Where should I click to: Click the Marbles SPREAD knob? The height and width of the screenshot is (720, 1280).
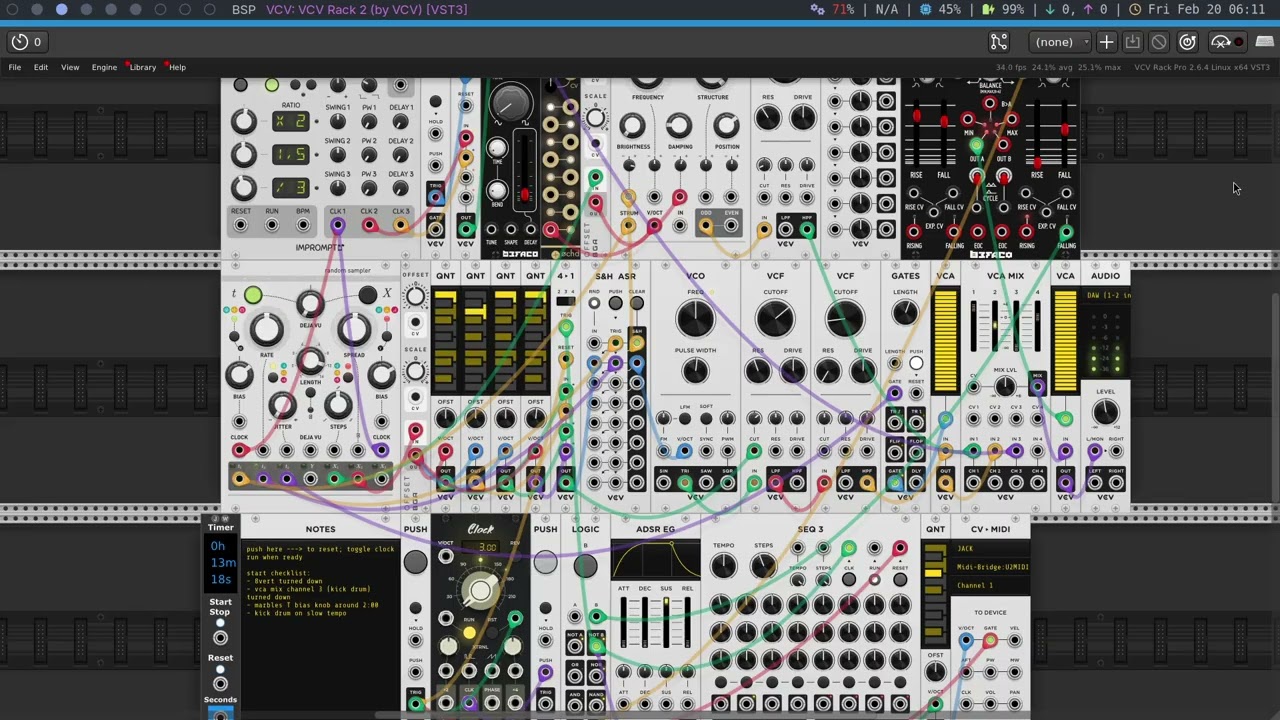tap(354, 329)
